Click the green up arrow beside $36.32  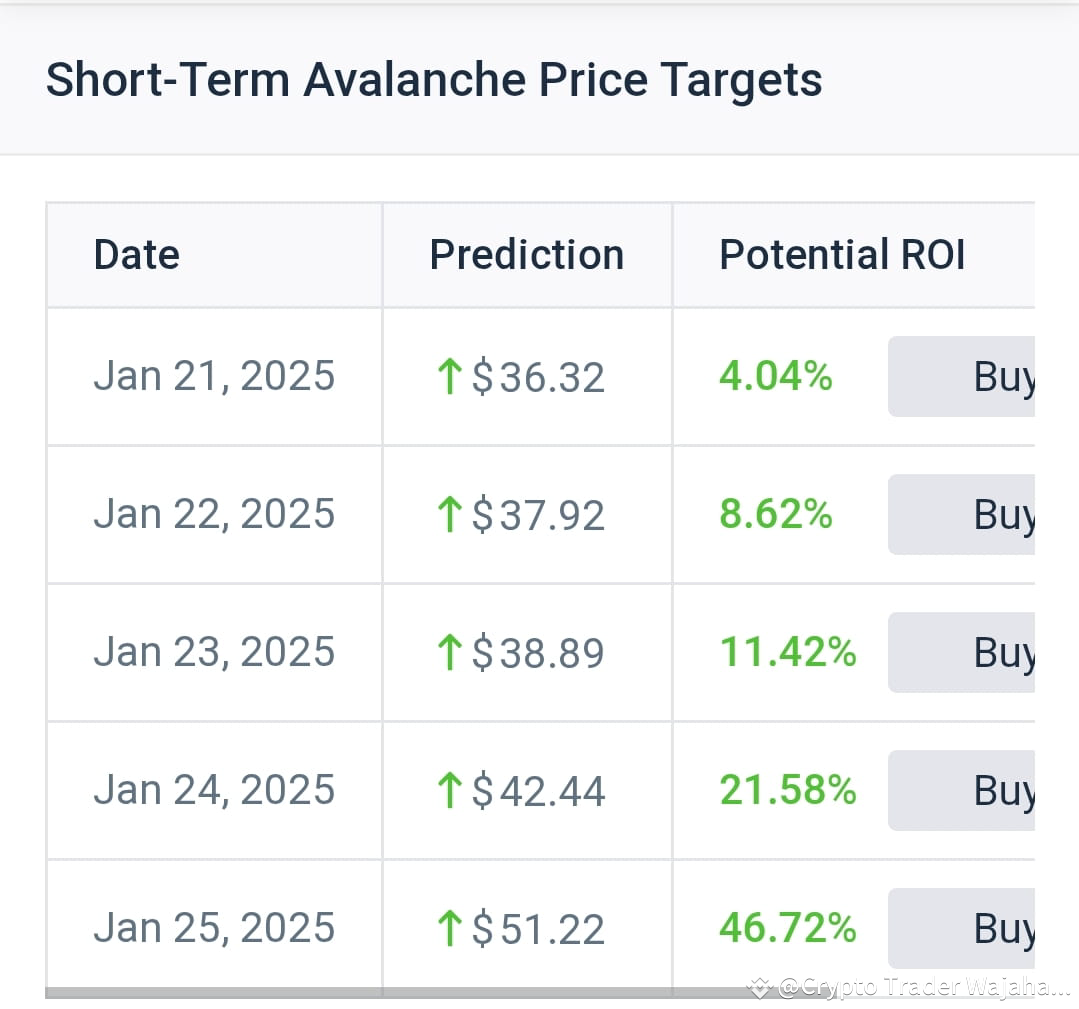449,377
